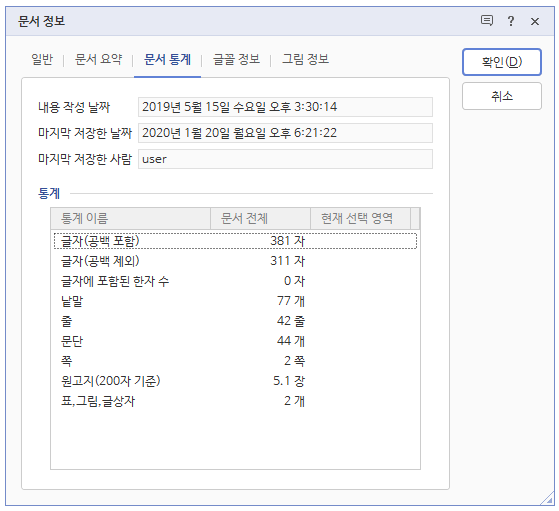Switch to the 일반 tab

[x=42, y=59]
